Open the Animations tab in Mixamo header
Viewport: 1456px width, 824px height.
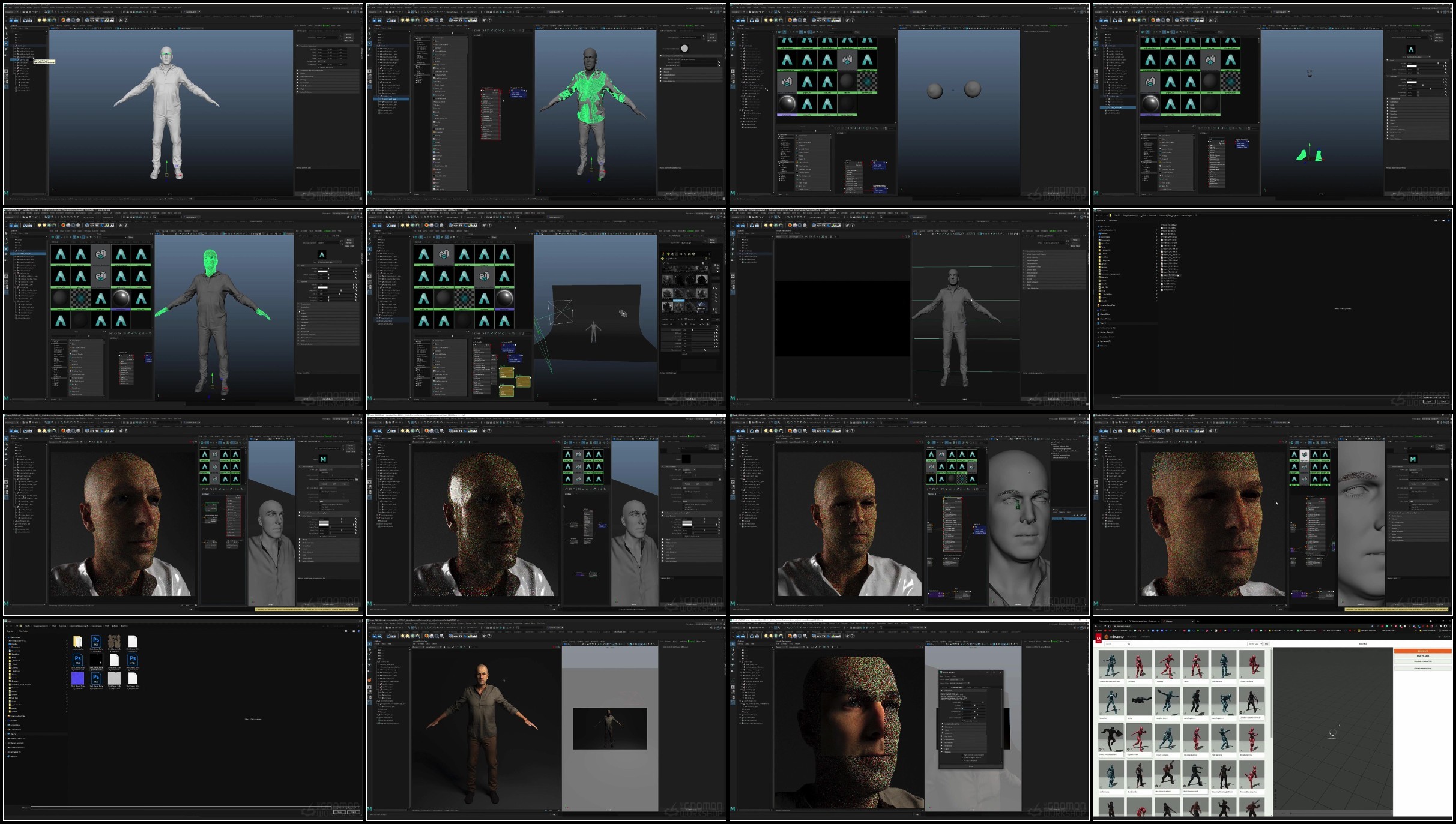[1145, 637]
